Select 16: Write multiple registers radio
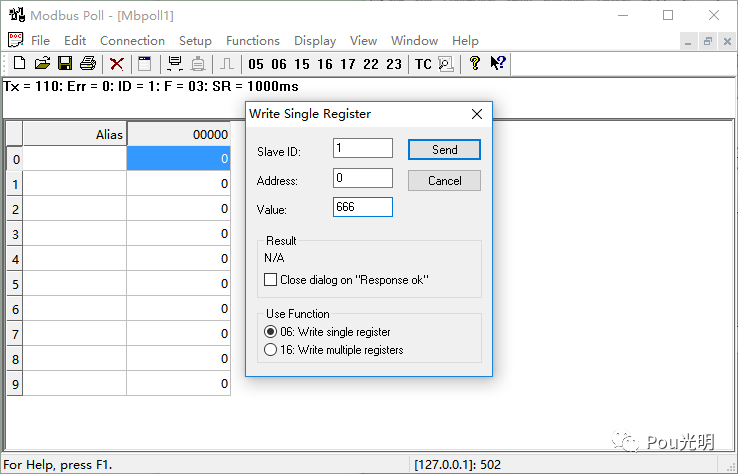 coord(270,350)
